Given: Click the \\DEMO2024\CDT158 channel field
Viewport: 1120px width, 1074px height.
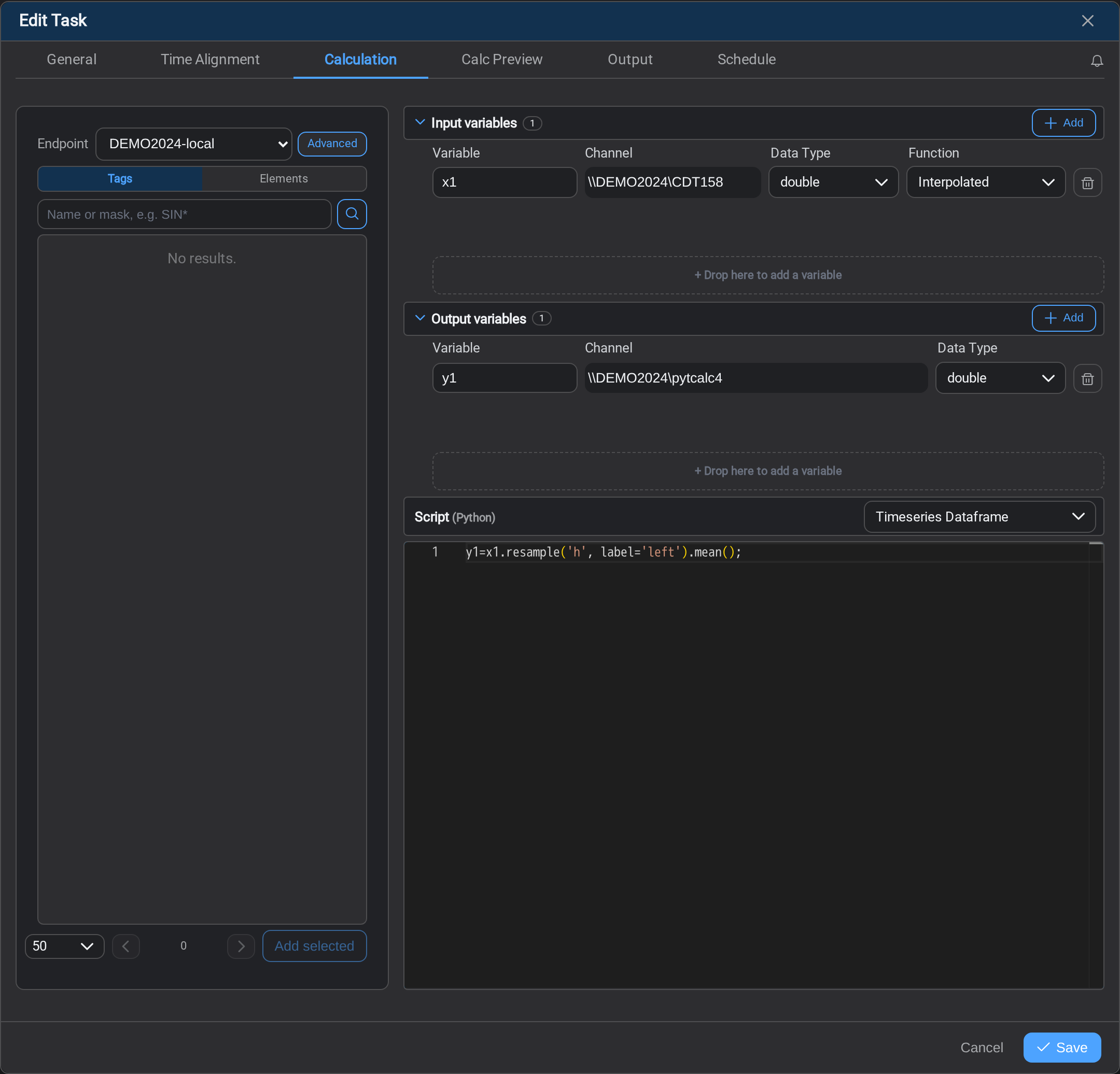Looking at the screenshot, I should point(673,182).
